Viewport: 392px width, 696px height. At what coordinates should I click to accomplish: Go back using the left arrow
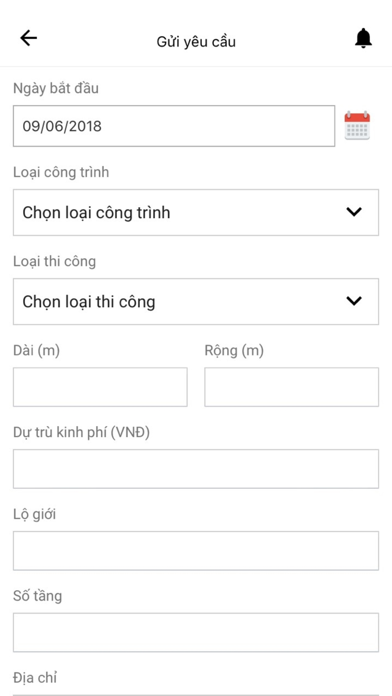coord(28,38)
